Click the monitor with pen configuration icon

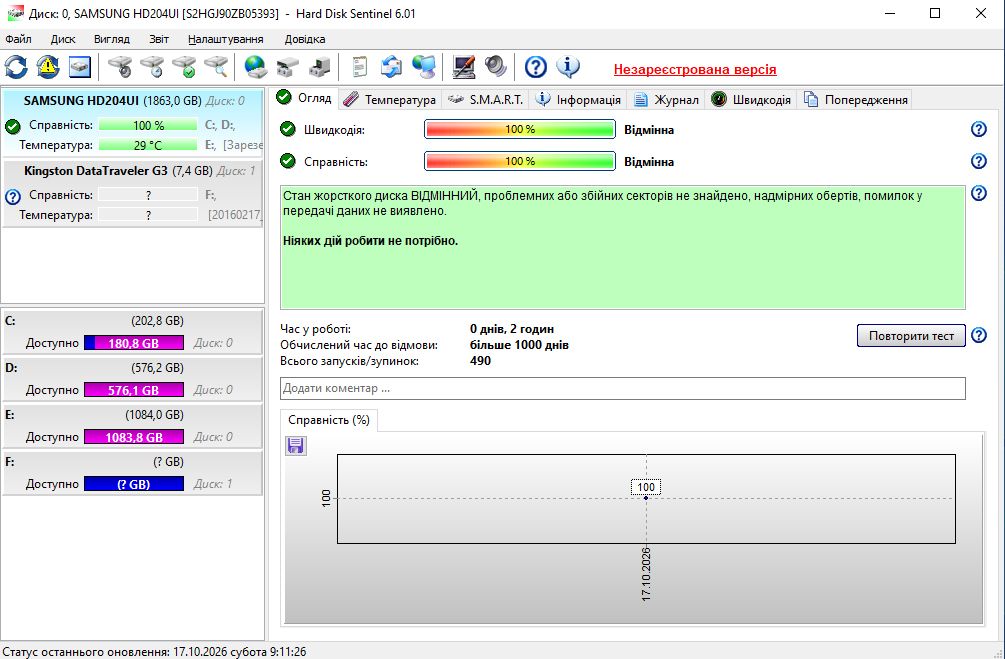point(463,67)
